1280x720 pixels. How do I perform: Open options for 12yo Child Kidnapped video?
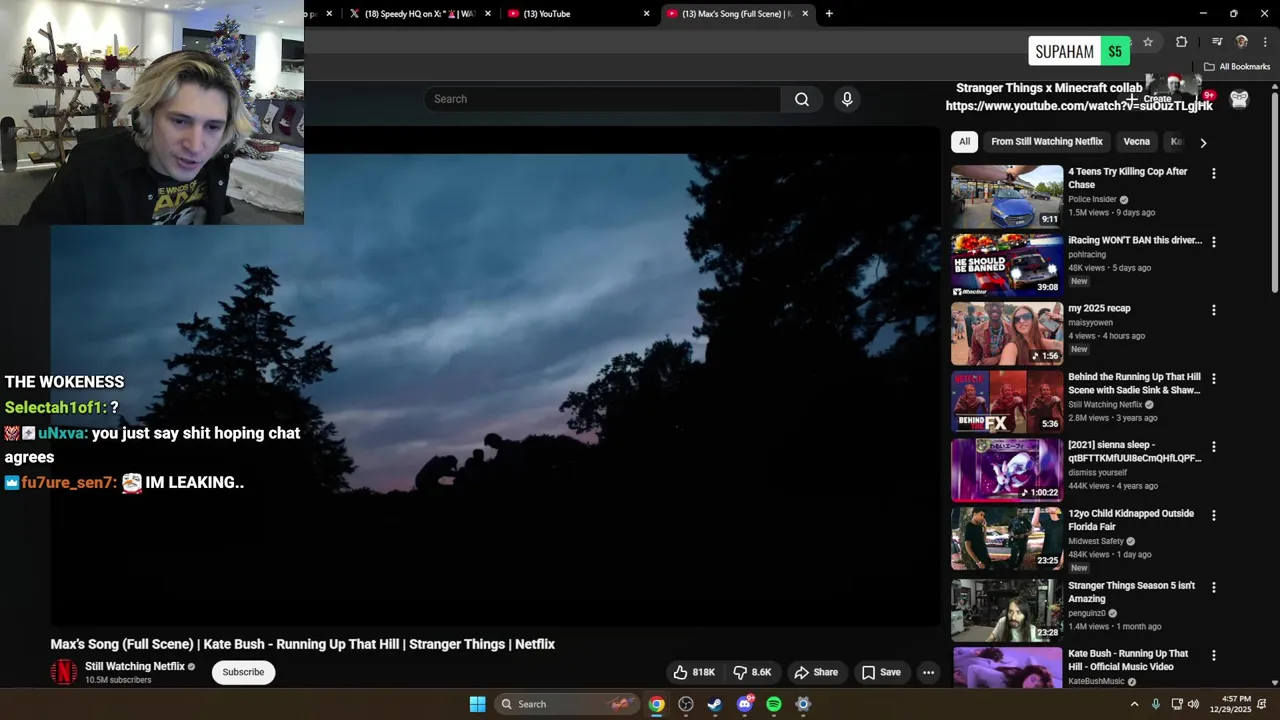point(1214,515)
